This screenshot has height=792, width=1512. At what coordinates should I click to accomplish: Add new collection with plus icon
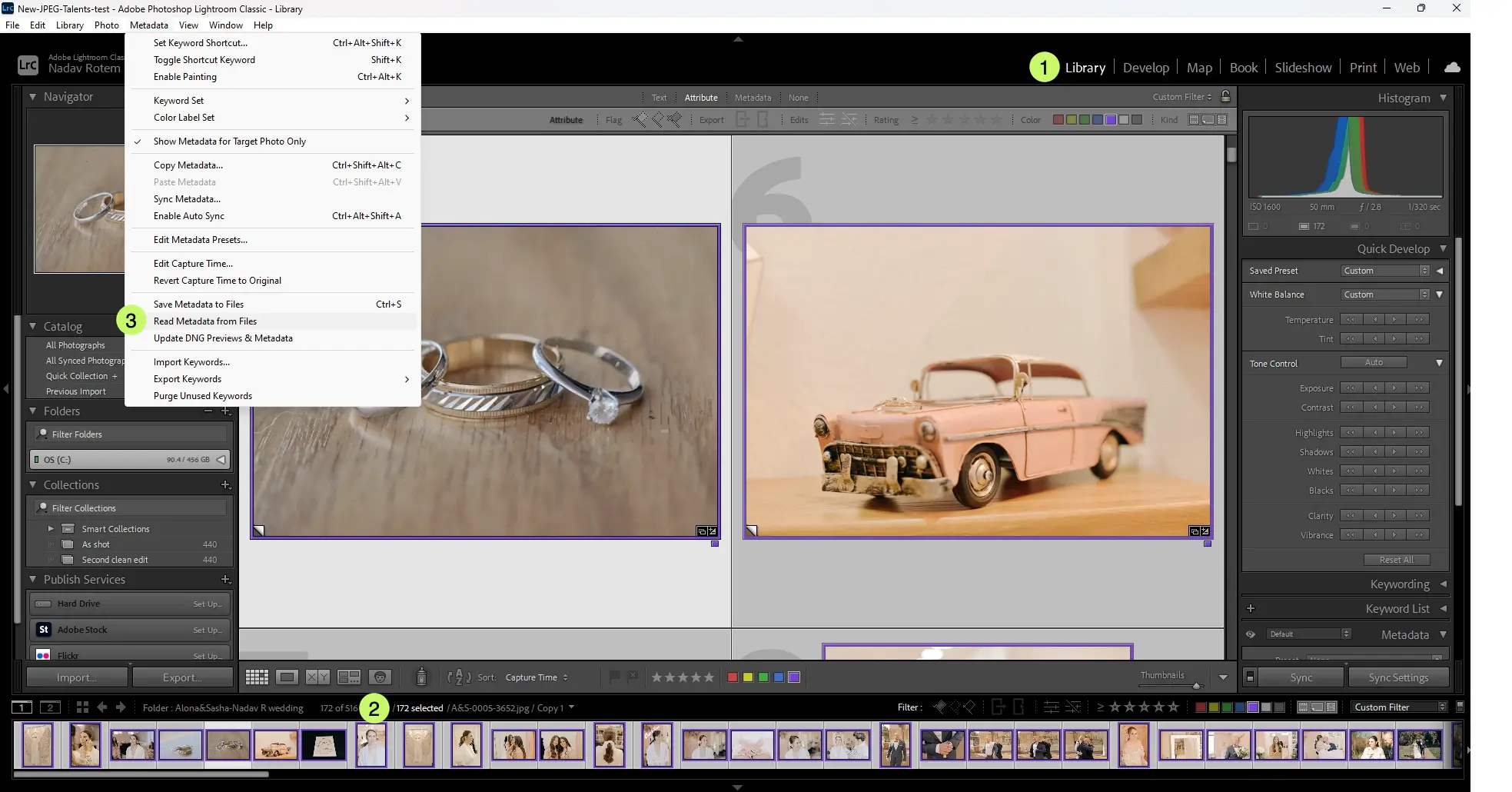[226, 484]
